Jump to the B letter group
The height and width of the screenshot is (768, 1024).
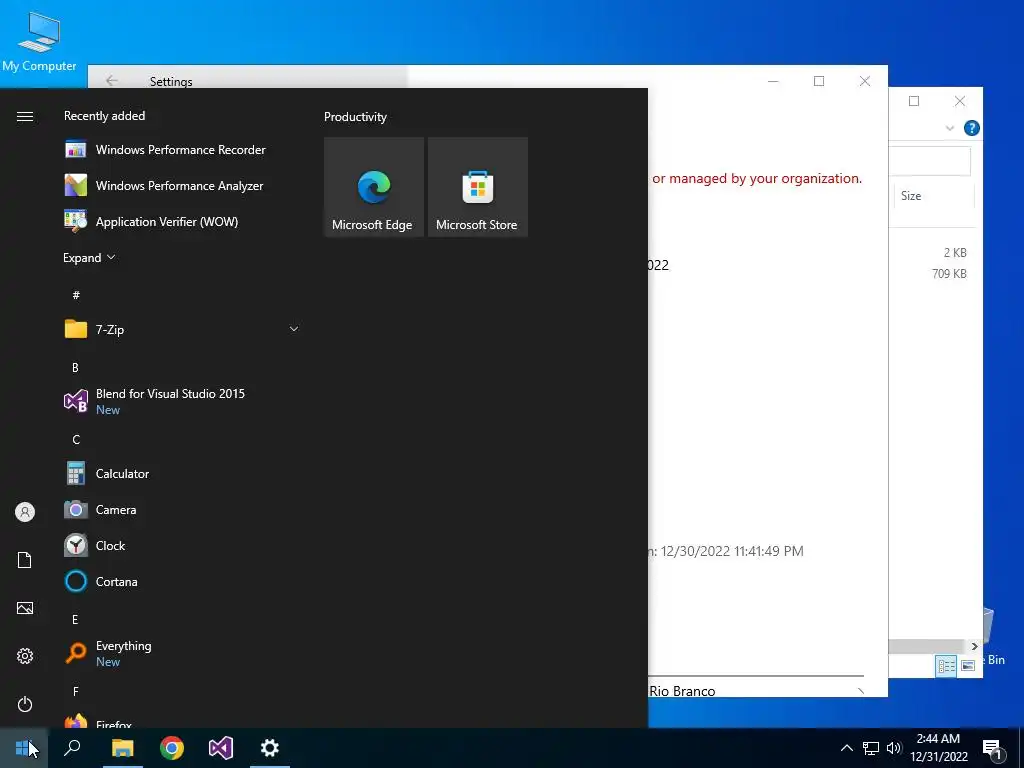click(x=76, y=368)
